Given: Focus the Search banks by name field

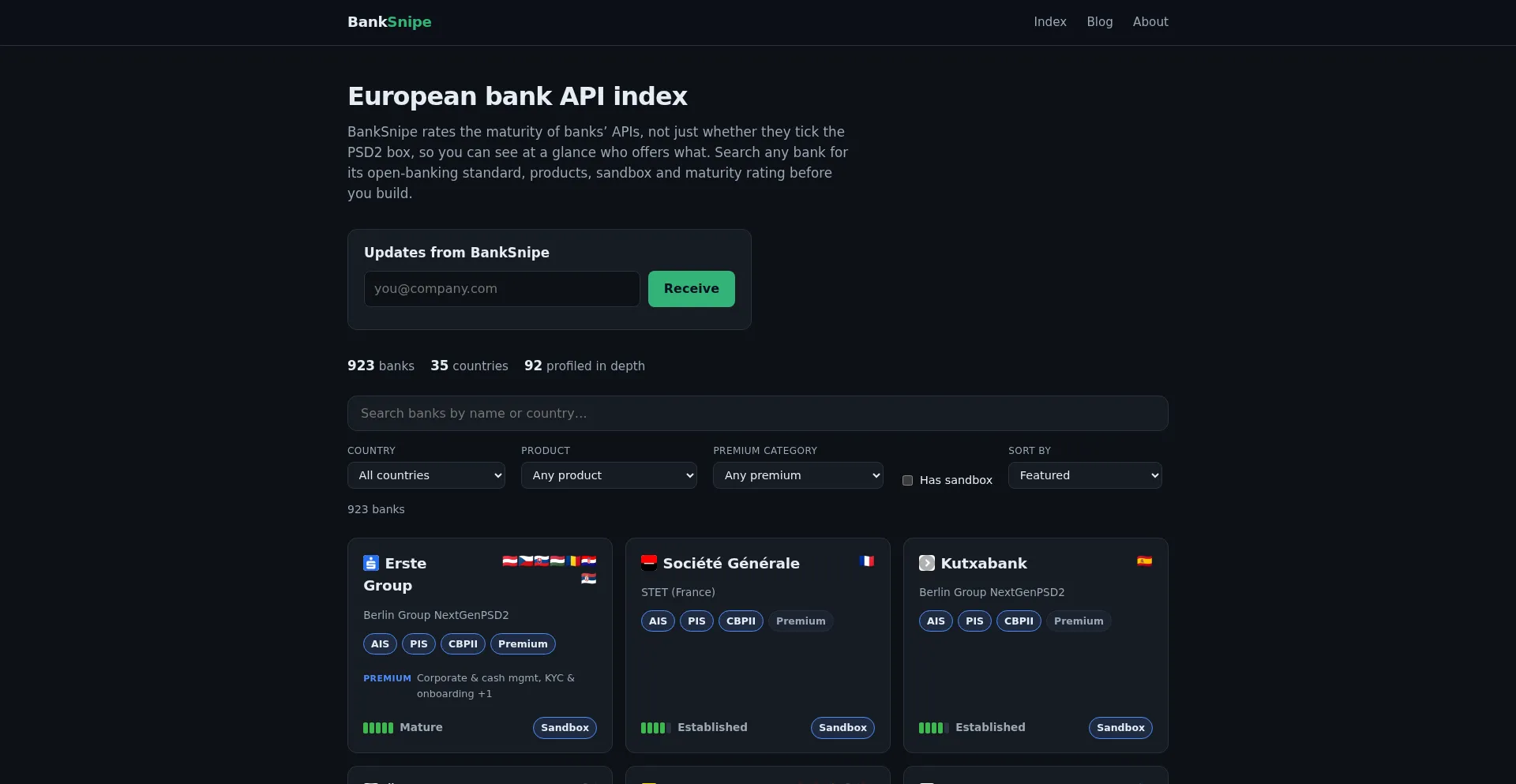Looking at the screenshot, I should coord(758,413).
